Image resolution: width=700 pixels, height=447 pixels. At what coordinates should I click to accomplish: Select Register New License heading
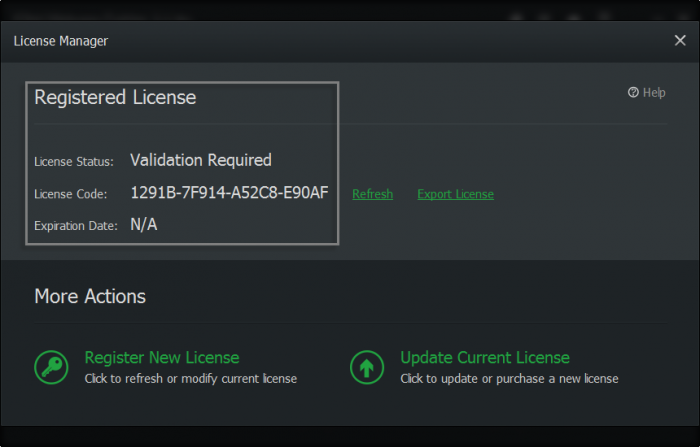click(x=162, y=357)
